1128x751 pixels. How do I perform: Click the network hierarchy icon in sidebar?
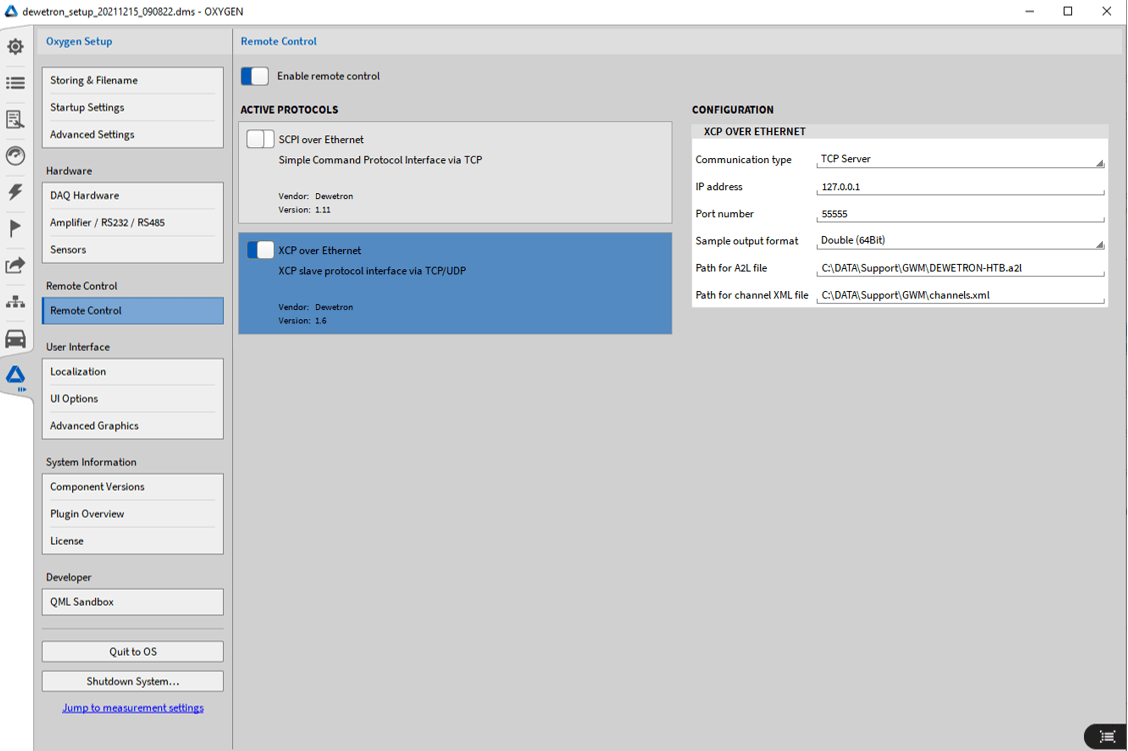pos(16,301)
